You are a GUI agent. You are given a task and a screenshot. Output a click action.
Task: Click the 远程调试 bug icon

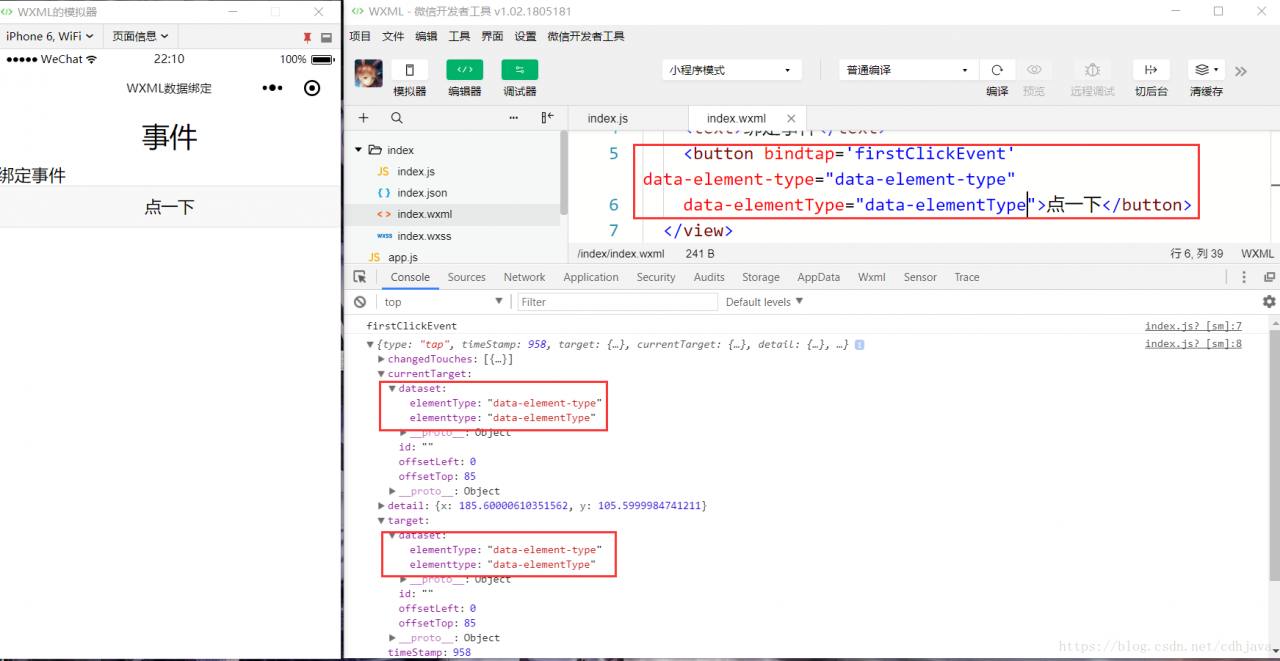coord(1091,70)
